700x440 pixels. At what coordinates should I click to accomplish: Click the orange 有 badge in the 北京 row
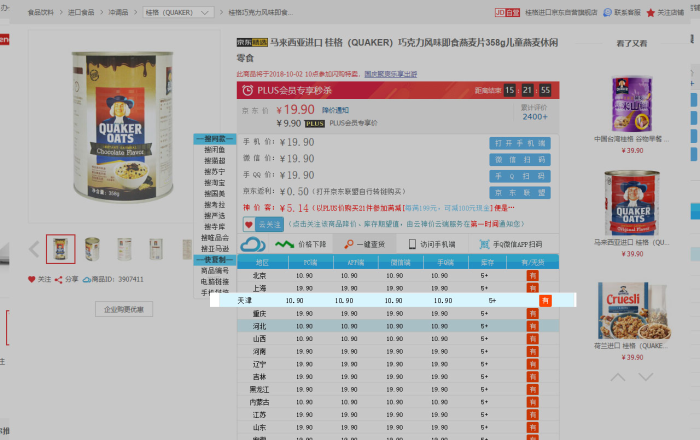click(533, 276)
